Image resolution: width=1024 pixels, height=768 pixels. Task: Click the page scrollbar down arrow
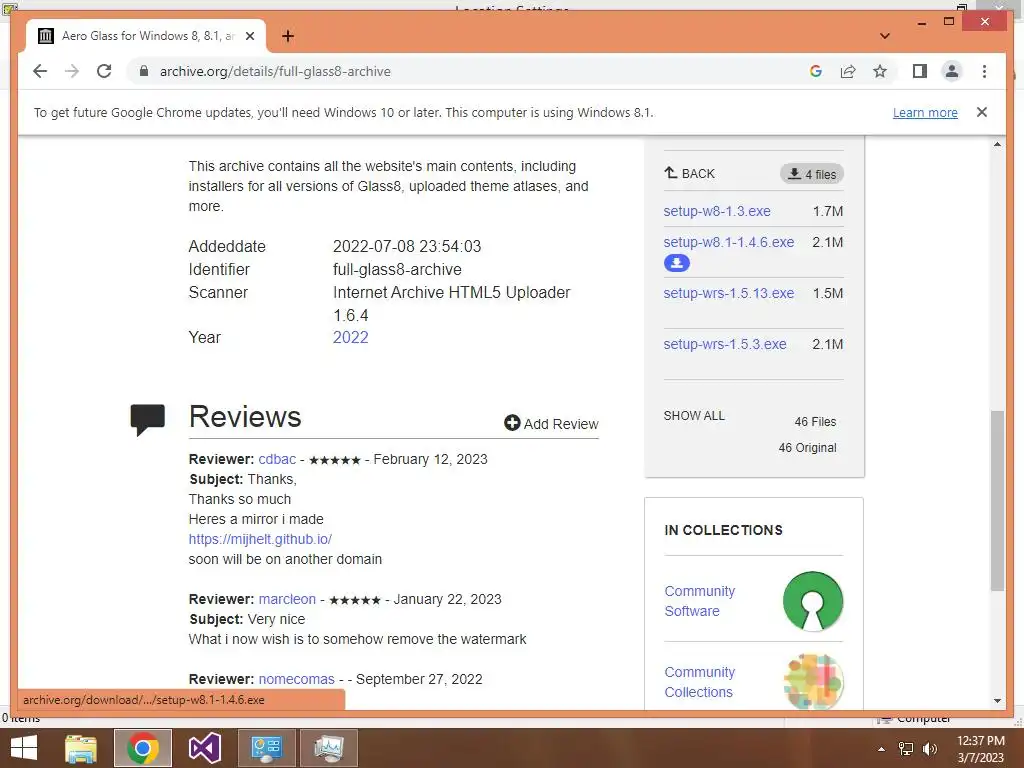coord(997,701)
